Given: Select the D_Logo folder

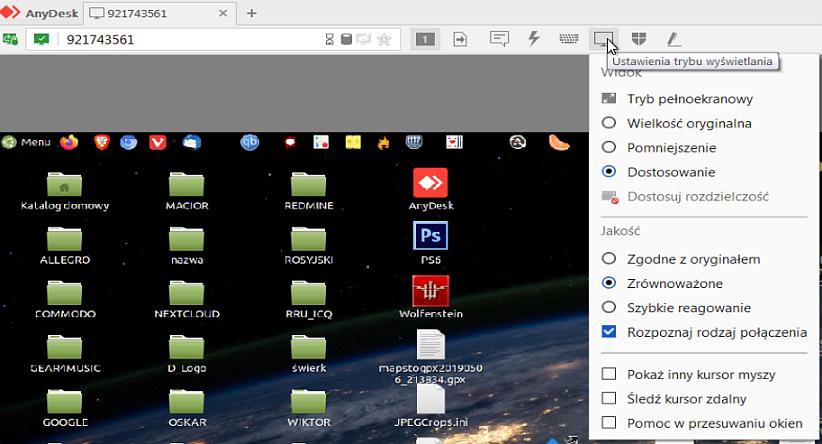Looking at the screenshot, I should 187,353.
